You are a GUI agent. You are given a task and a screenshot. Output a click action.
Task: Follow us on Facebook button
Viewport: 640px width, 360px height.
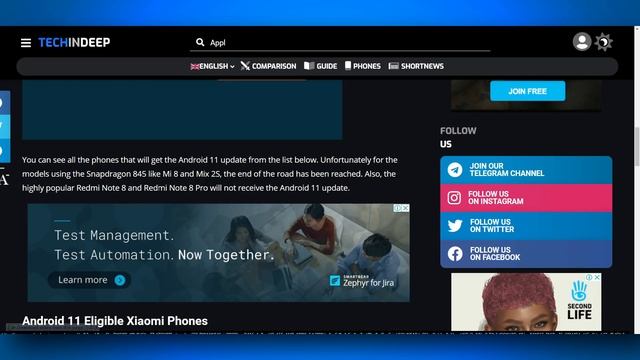click(526, 254)
